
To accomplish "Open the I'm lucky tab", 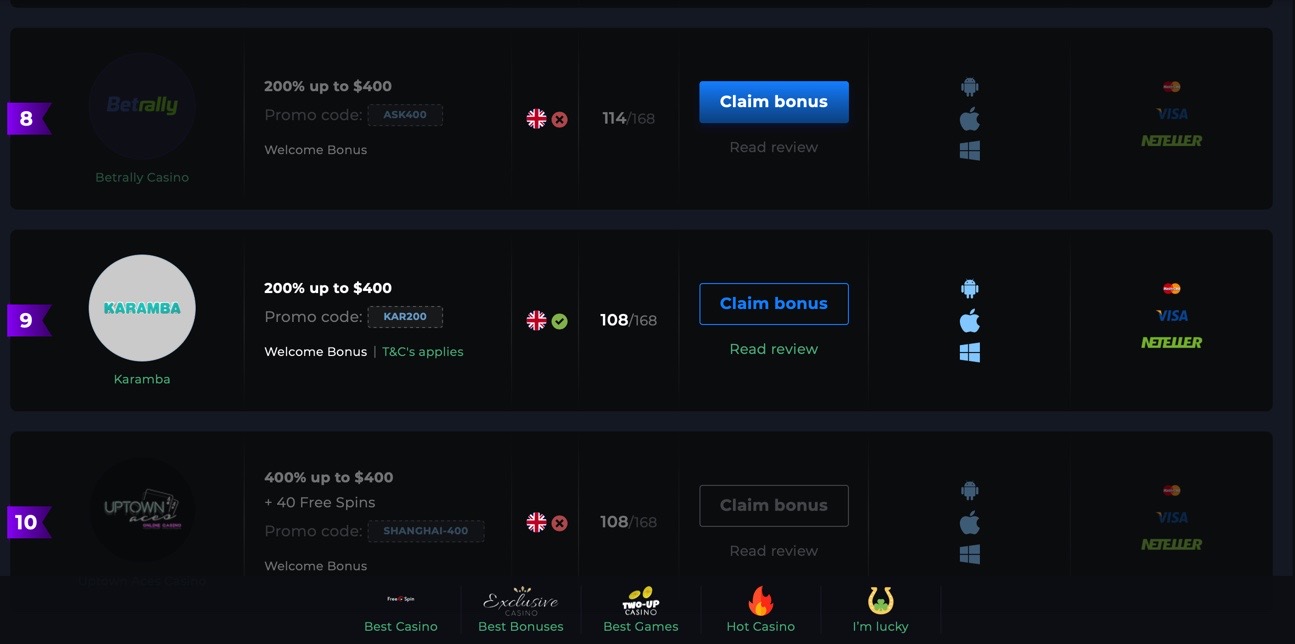I will 881,610.
